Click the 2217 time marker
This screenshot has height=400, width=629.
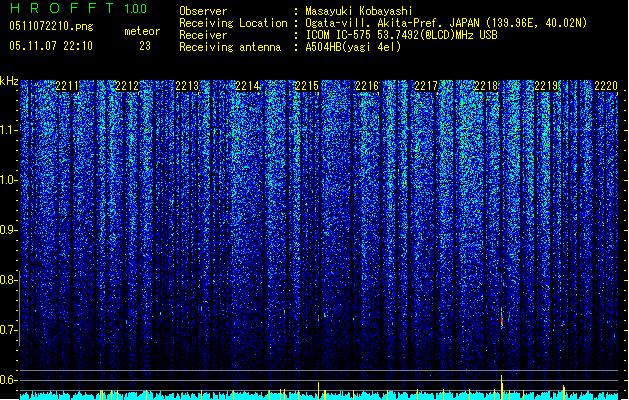(426, 86)
